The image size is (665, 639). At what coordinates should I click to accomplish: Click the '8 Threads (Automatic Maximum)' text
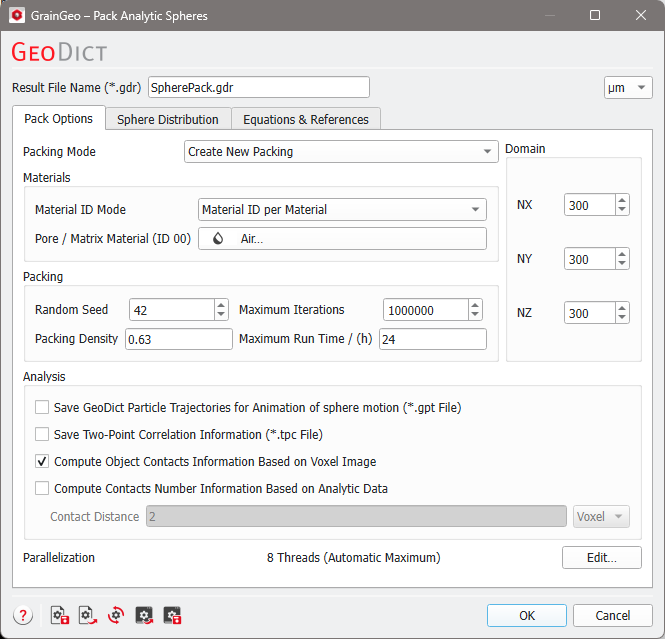click(x=354, y=558)
